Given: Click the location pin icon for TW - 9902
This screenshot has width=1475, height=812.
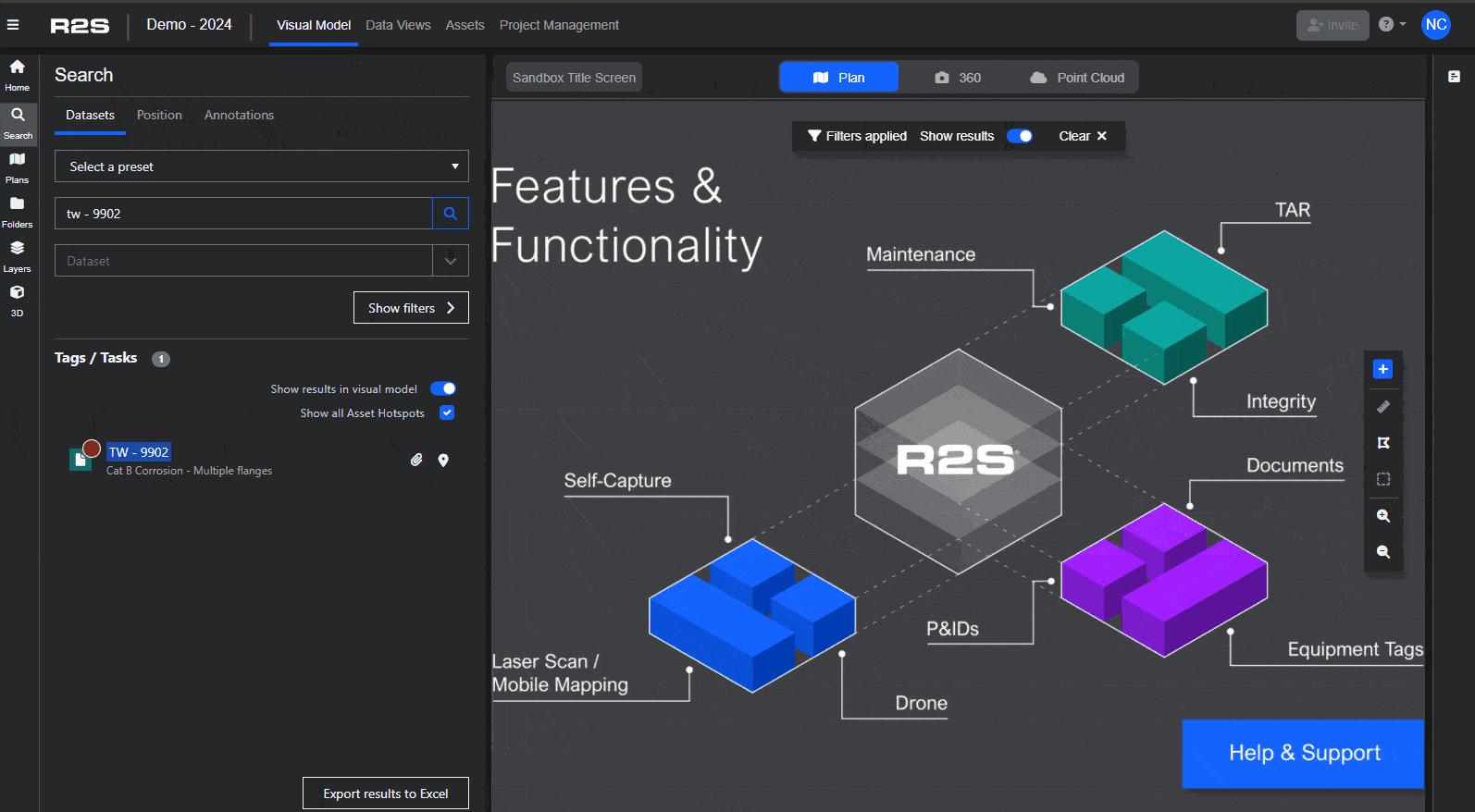Looking at the screenshot, I should coord(443,460).
